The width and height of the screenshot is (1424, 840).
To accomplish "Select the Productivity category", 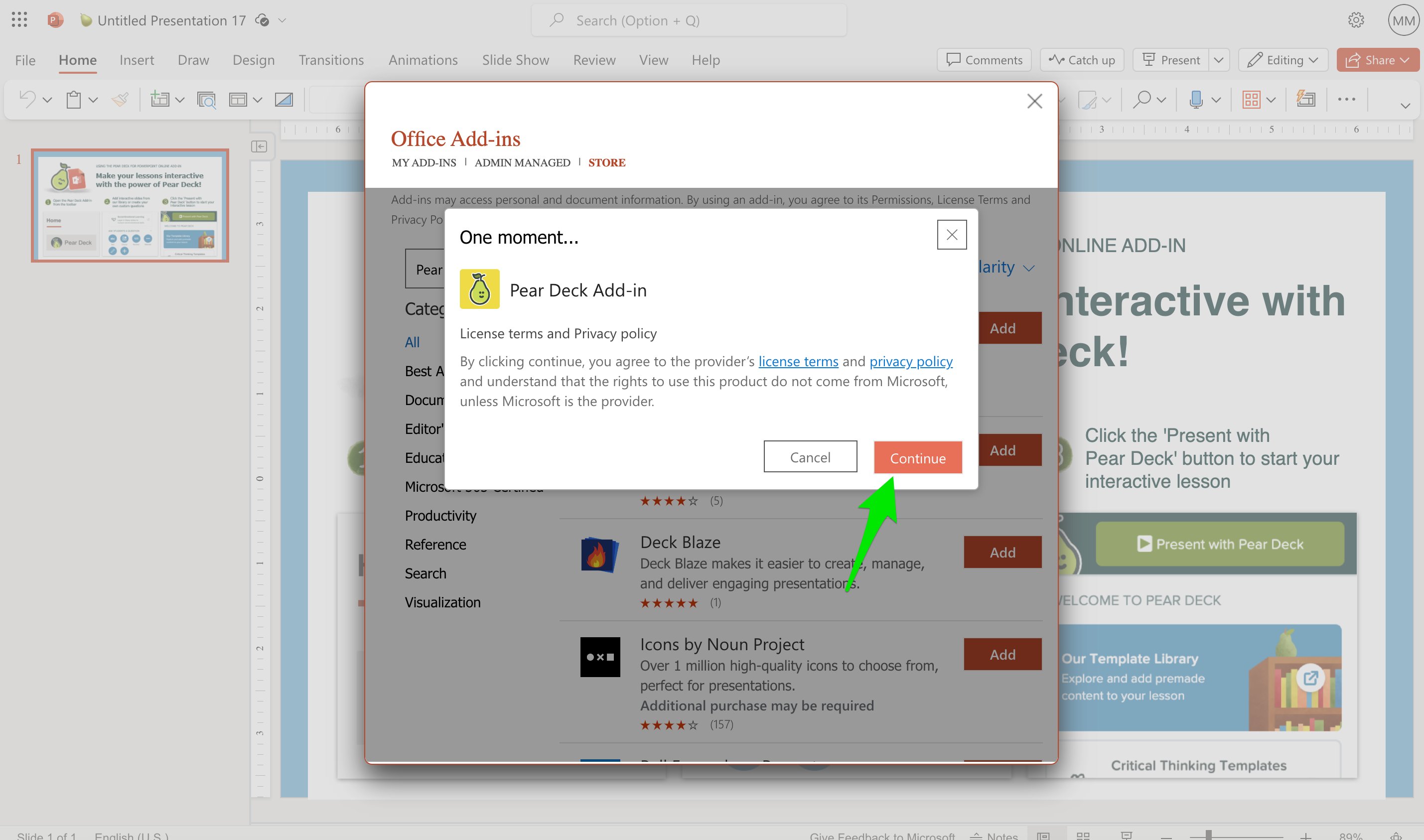I will [440, 515].
